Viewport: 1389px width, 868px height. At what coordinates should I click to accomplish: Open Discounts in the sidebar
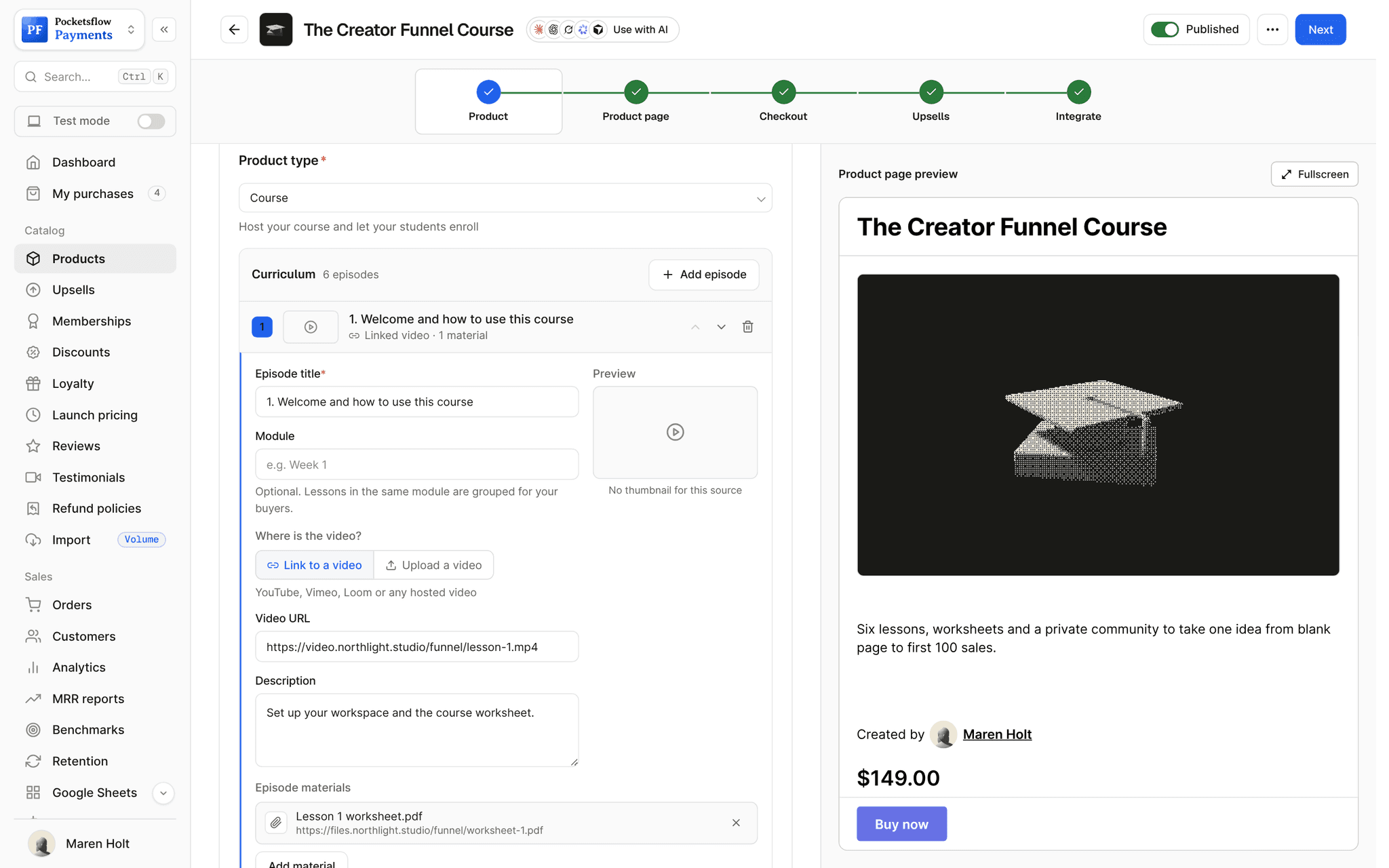(x=95, y=352)
